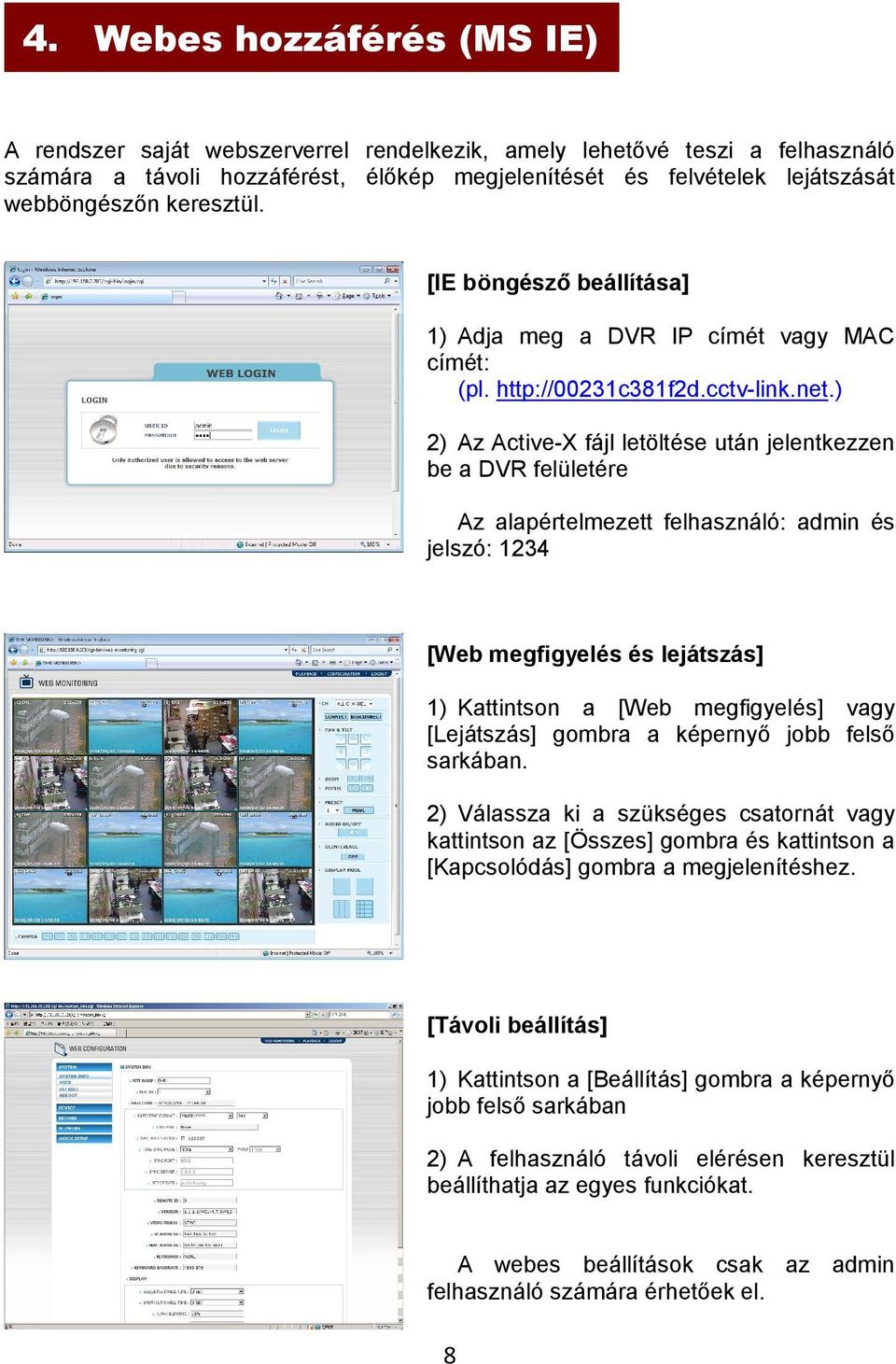
Task: Click DISCONNECT button in Web Monitoring
Action: (x=366, y=717)
